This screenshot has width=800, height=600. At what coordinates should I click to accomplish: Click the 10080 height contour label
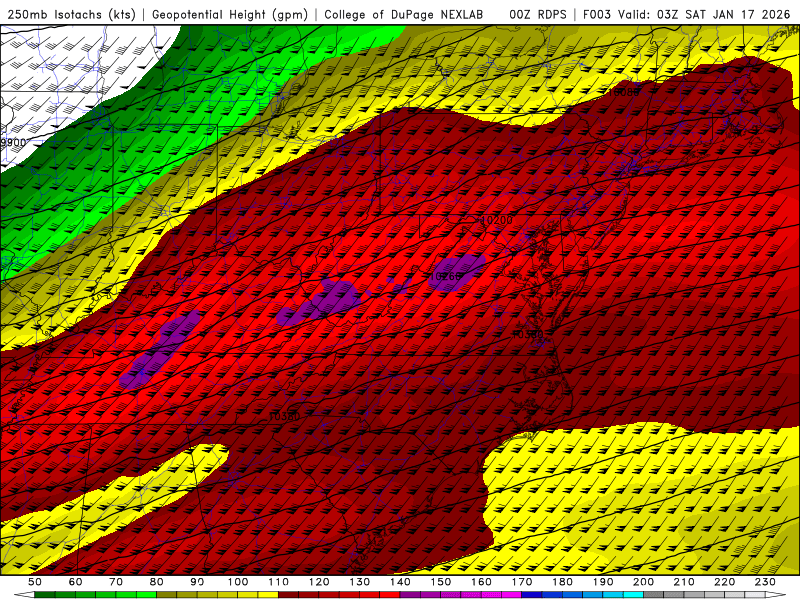[x=623, y=92]
